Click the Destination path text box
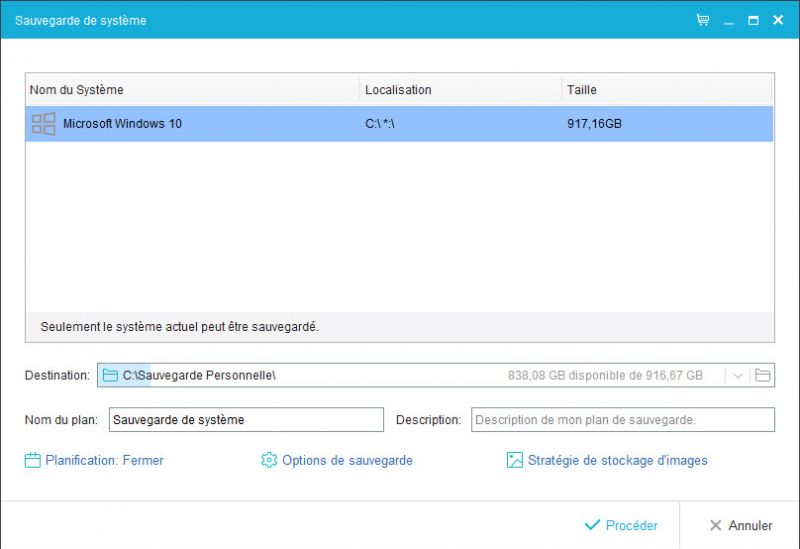The height and width of the screenshot is (549, 800). pos(436,376)
